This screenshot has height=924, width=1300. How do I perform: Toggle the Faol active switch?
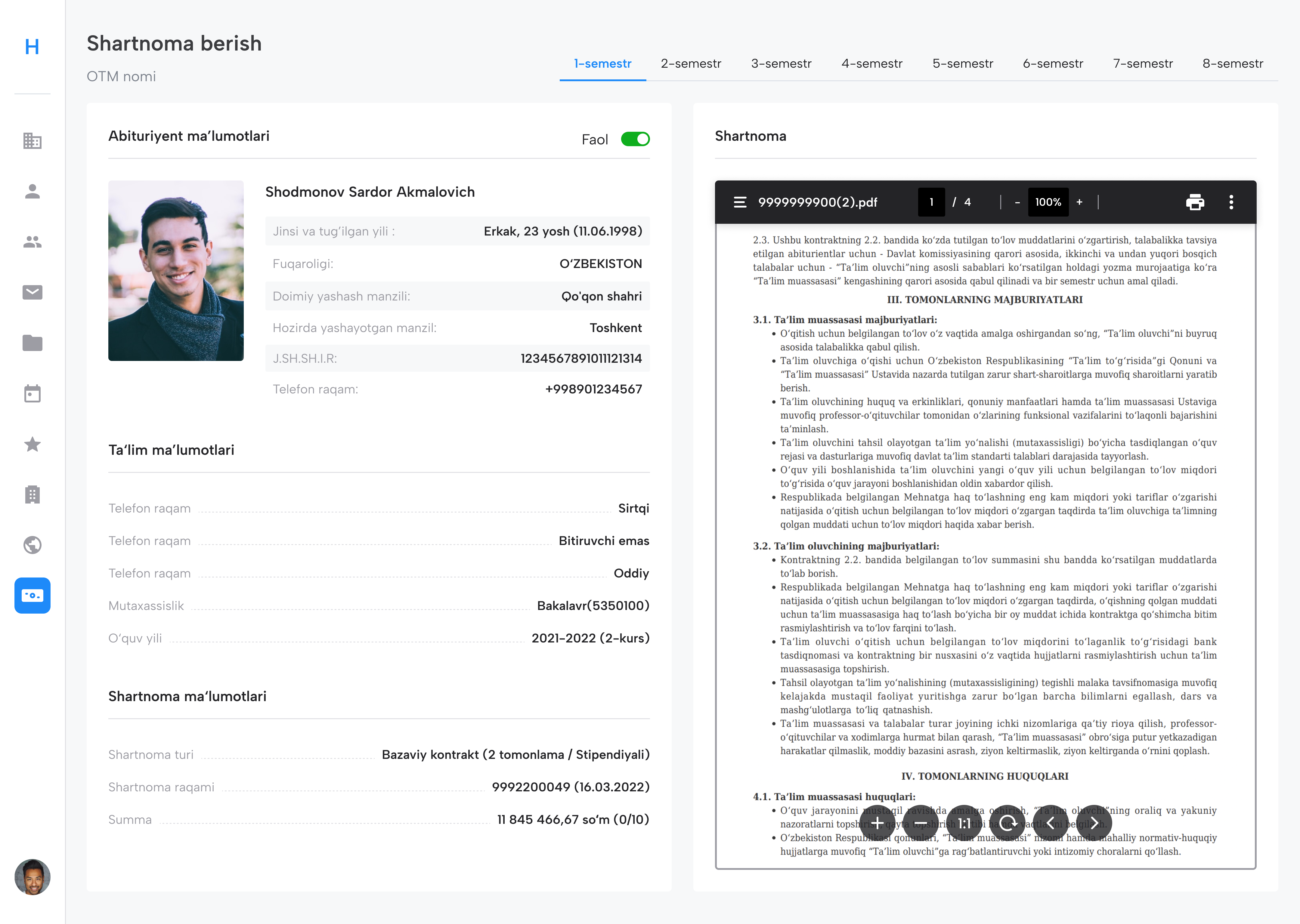tap(635, 139)
